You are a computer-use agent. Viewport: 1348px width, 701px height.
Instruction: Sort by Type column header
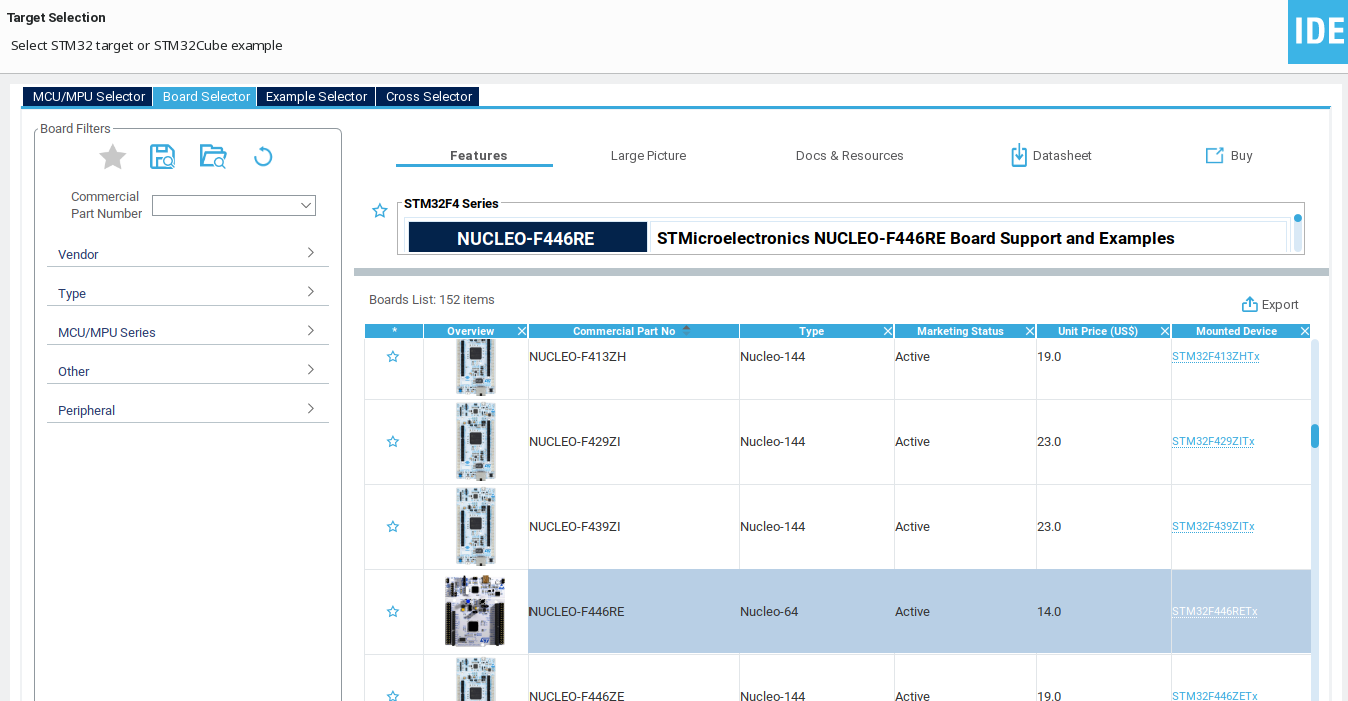811,331
